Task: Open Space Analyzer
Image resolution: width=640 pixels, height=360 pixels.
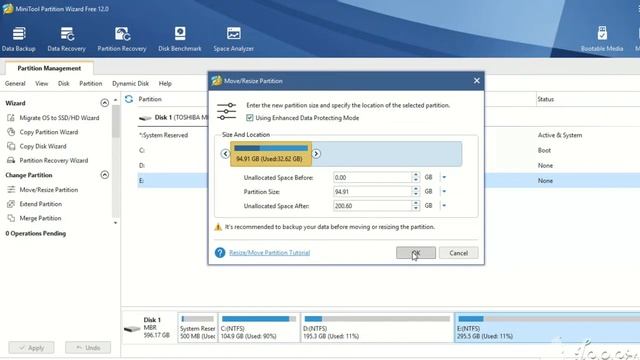Action: 233,39
